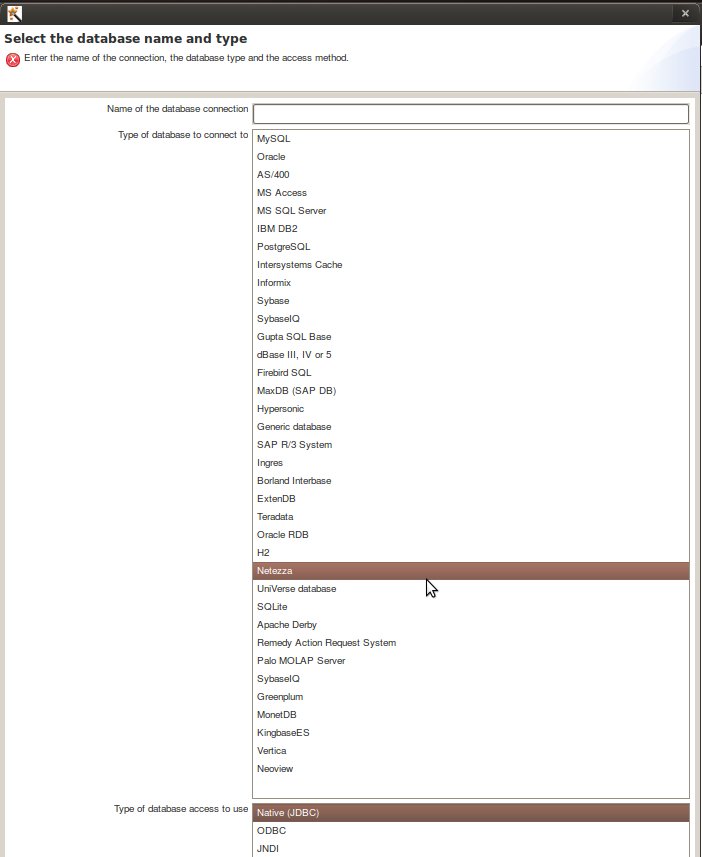Choose Neoview database type
This screenshot has height=857, width=702.
471,770
